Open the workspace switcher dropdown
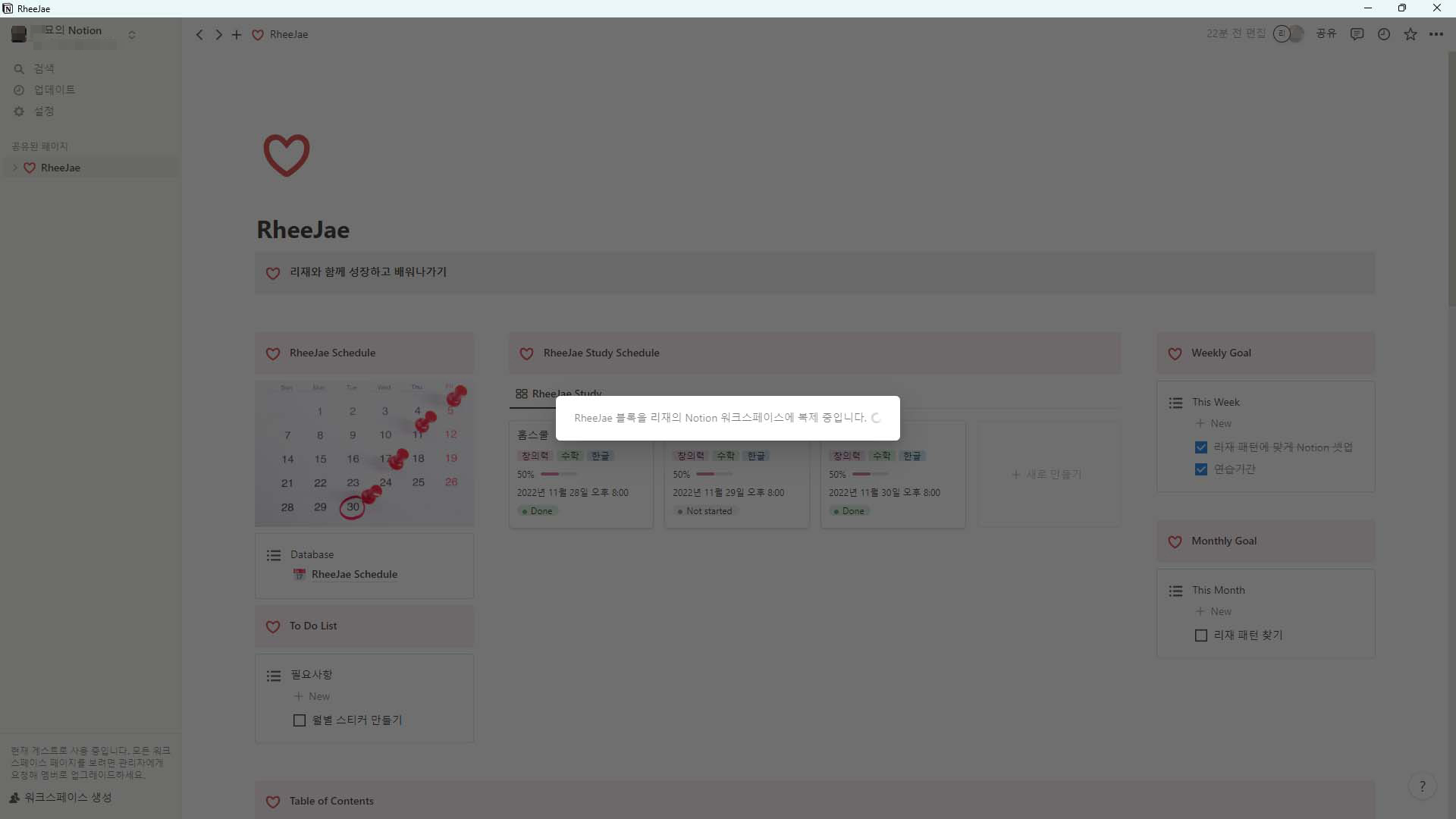Image resolution: width=1456 pixels, height=819 pixels. coord(131,35)
